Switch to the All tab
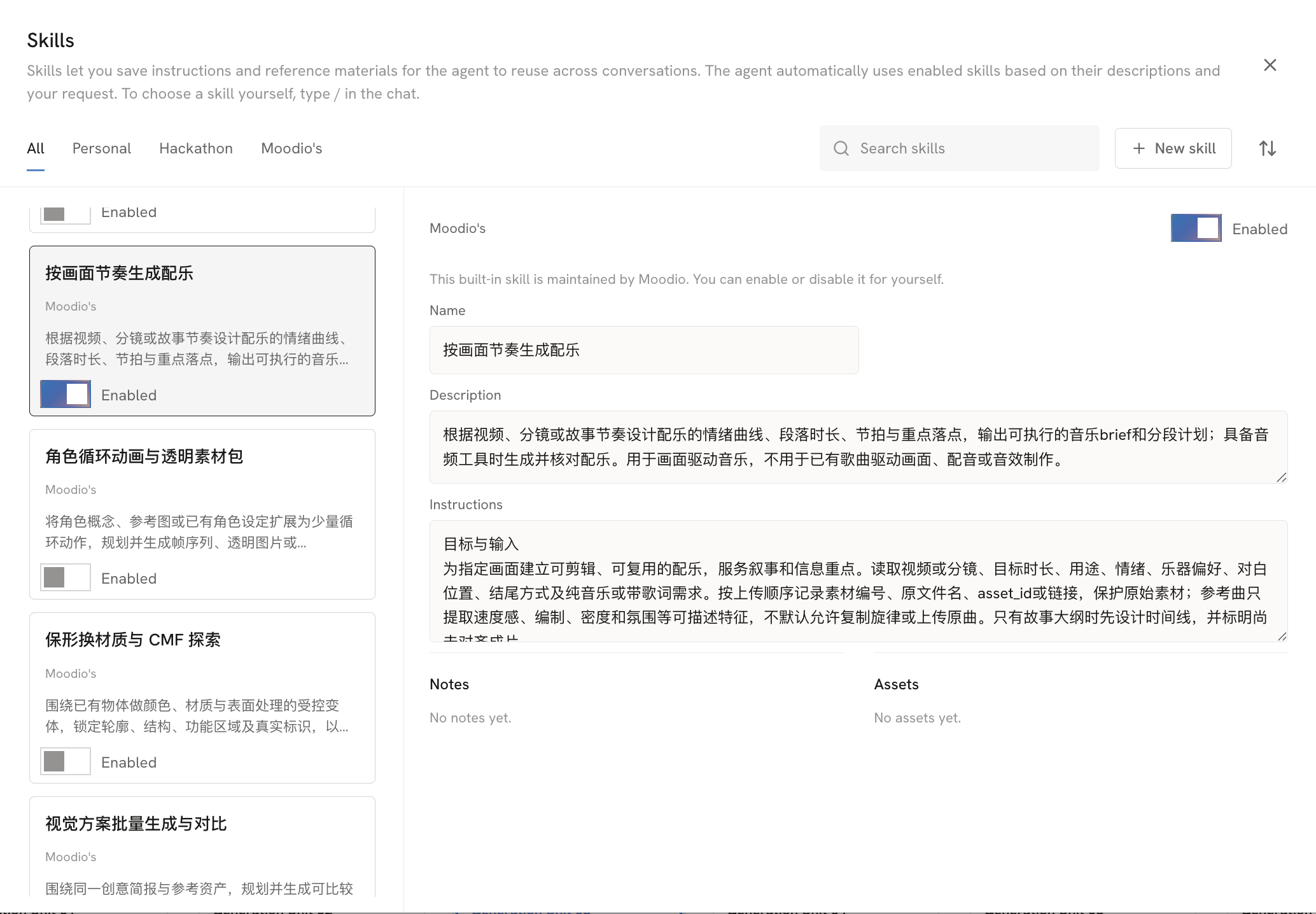 (36, 148)
